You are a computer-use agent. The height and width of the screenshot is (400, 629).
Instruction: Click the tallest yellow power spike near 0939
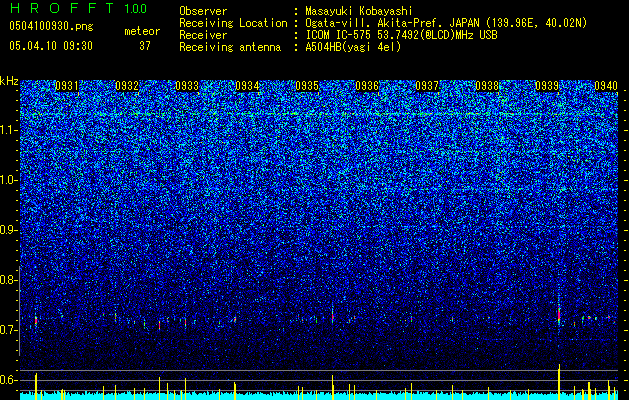click(559, 382)
